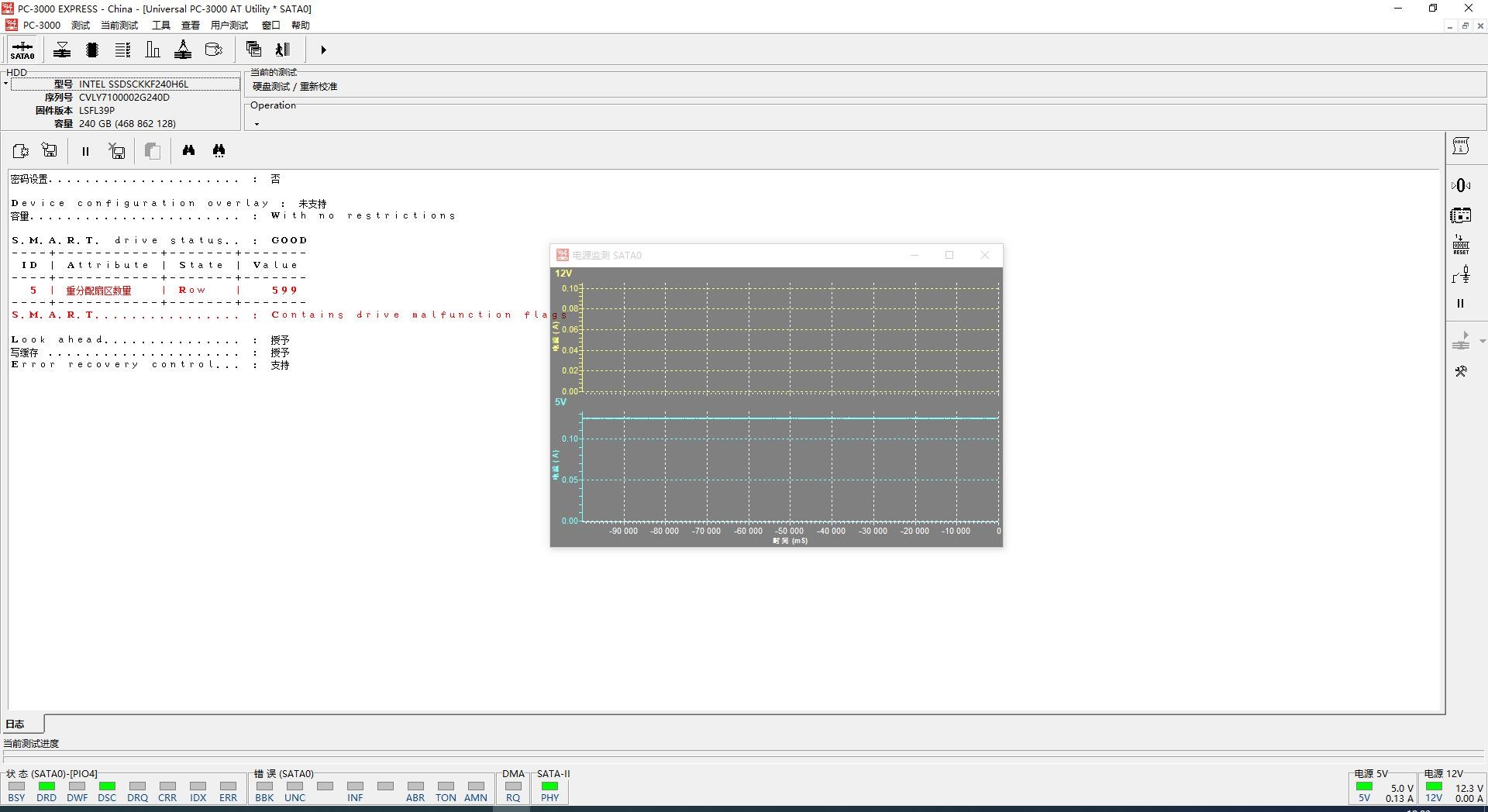This screenshot has width=1488, height=812.
Task: Click the power switch circuit icon
Action: tap(1461, 275)
